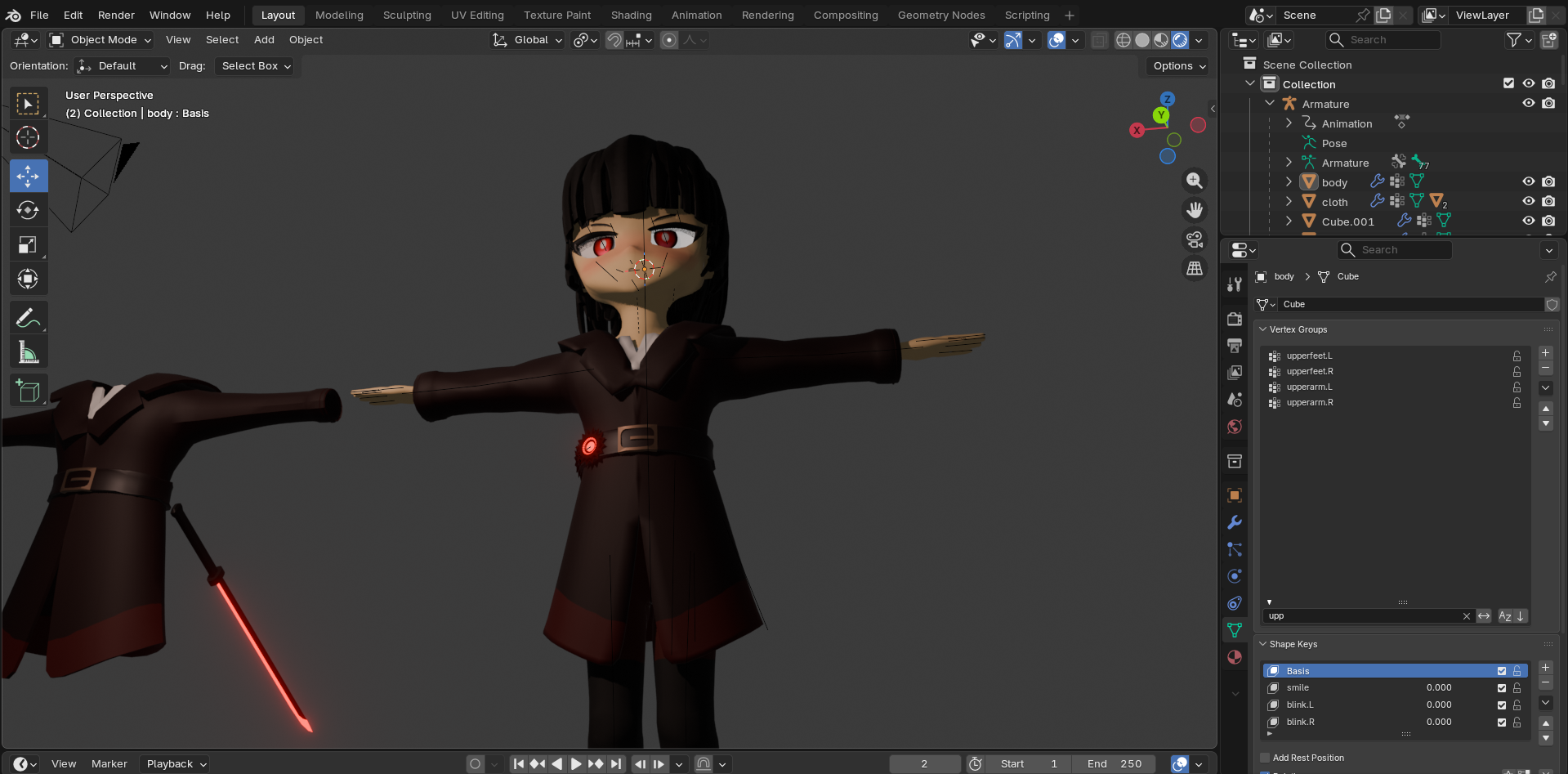Mute the blink.L shape key checkbox
This screenshot has width=1568, height=774.
coord(1502,705)
